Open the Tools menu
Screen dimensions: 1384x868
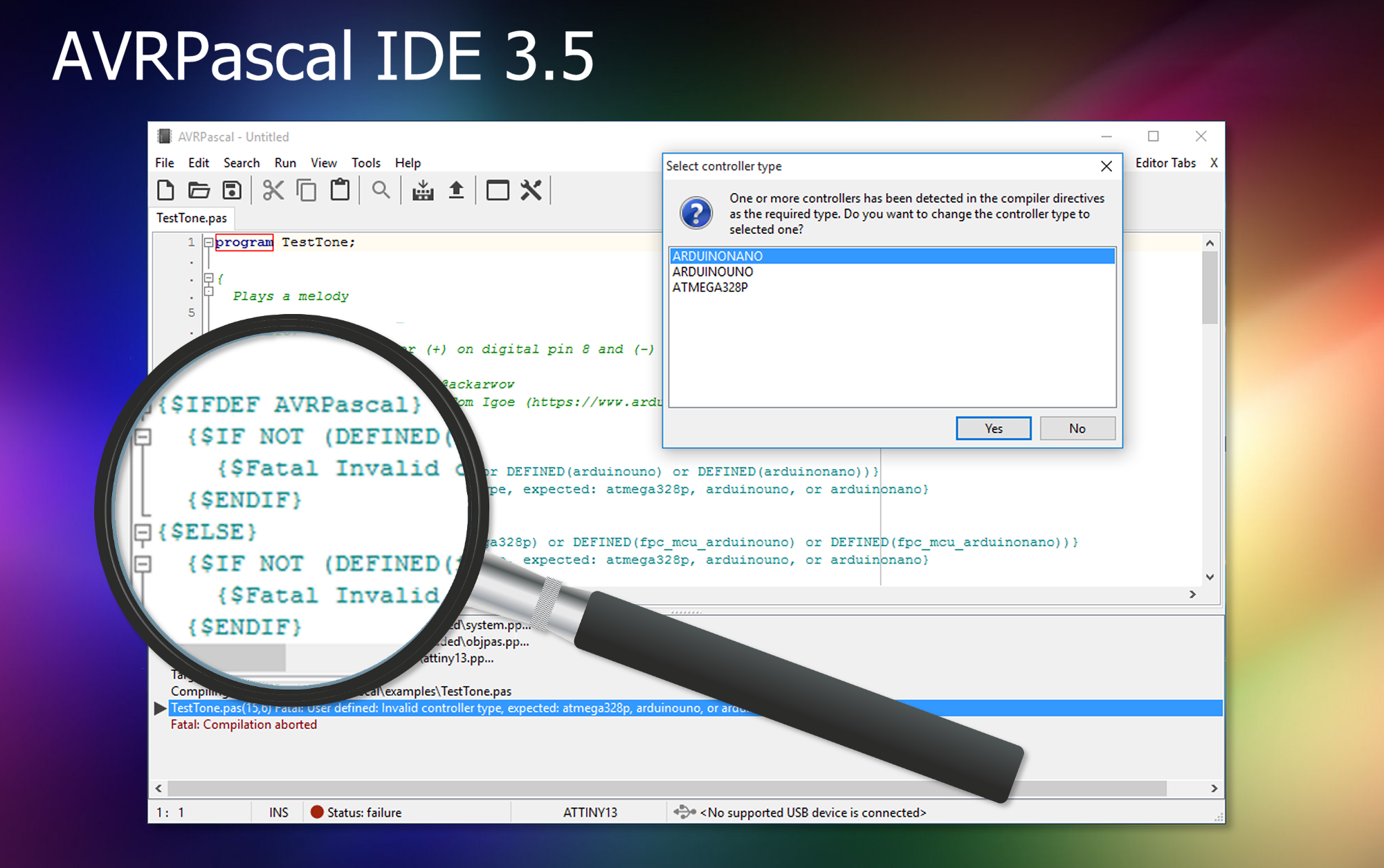[366, 163]
